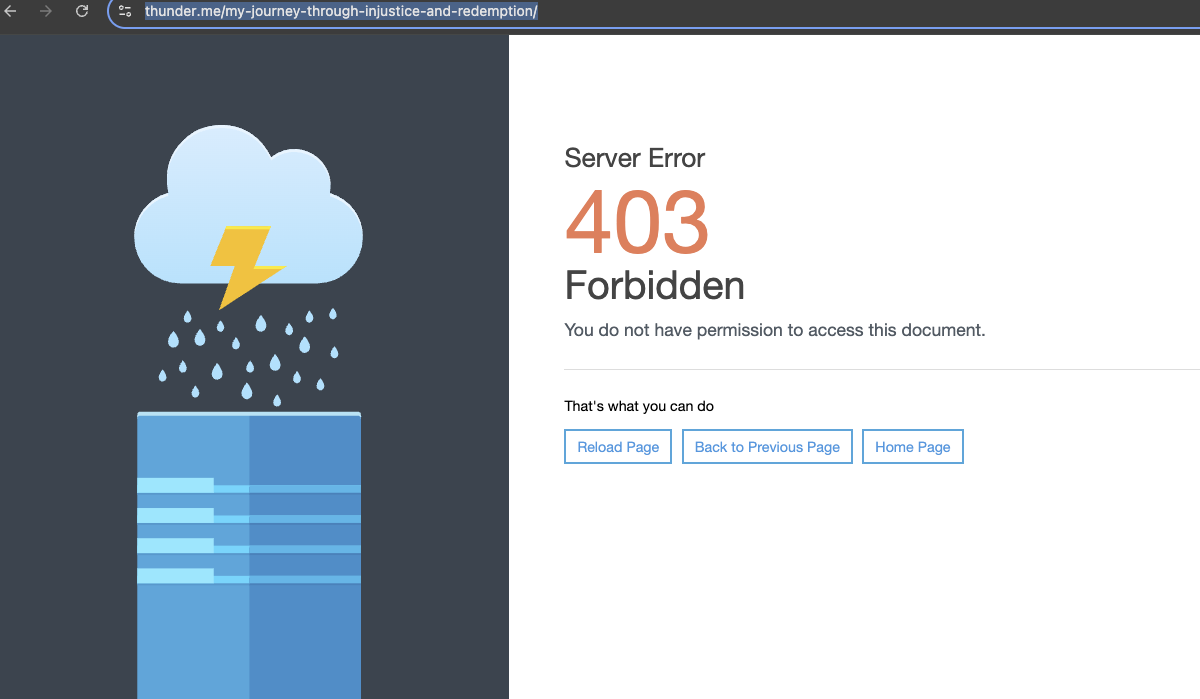Click the yellow lightning bolt graphic
Screen dimensions: 1200x699
(245, 264)
